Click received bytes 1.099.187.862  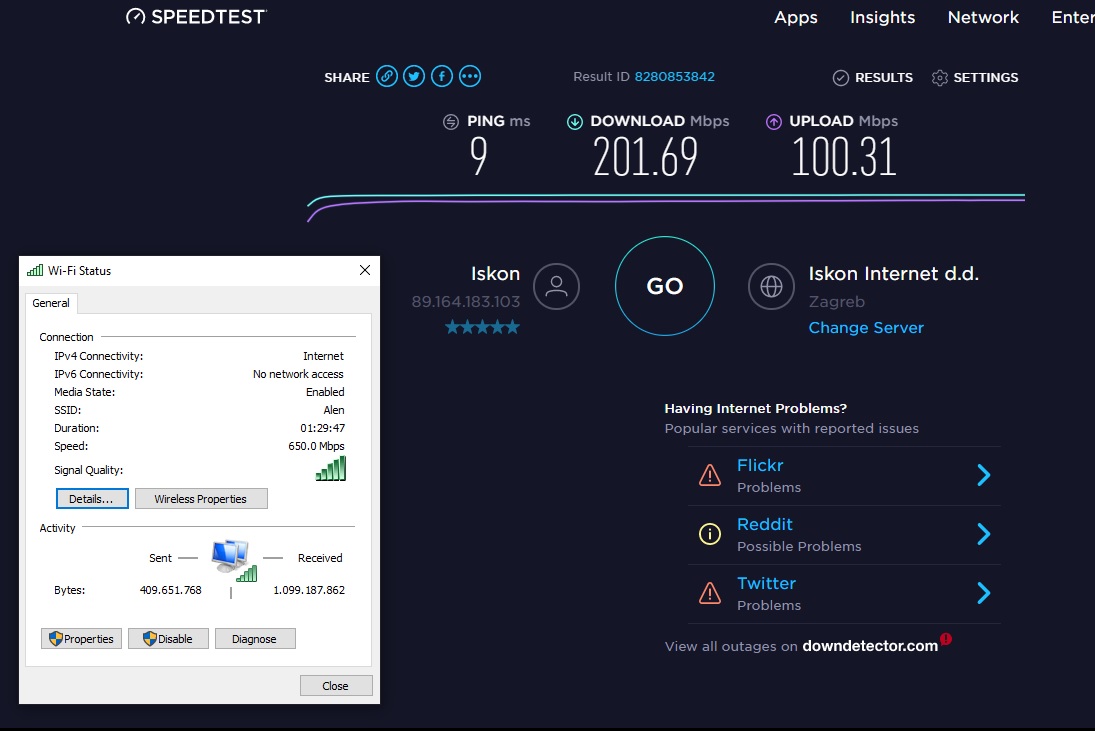pos(309,590)
